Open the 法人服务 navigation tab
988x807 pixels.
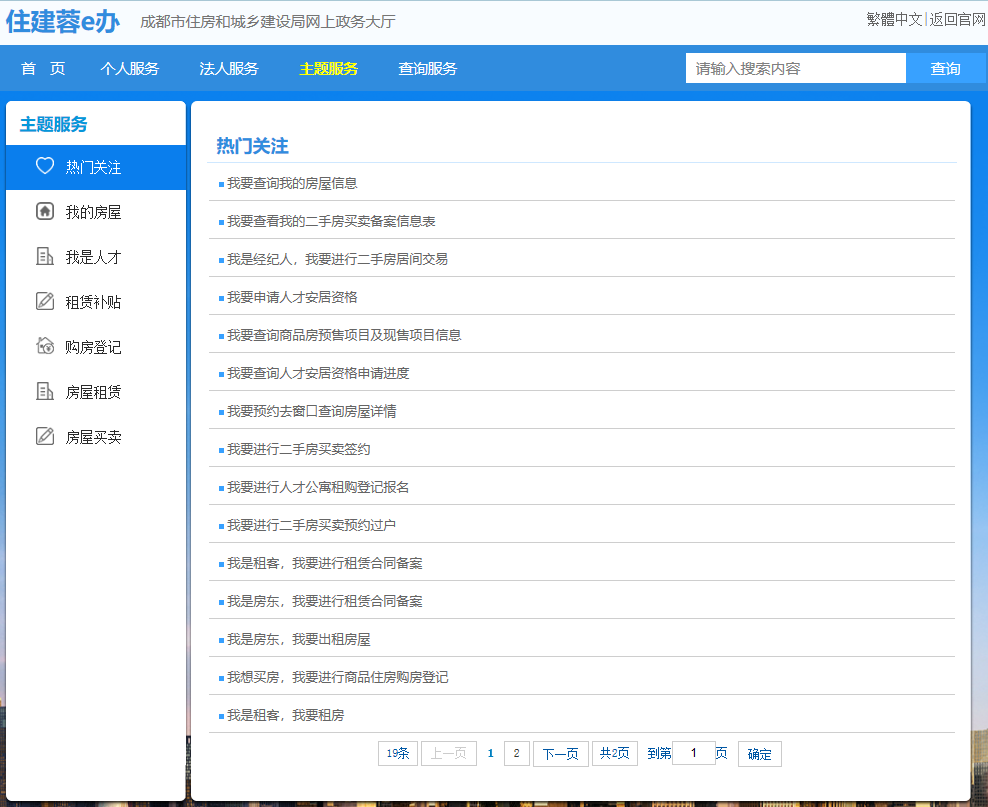229,69
